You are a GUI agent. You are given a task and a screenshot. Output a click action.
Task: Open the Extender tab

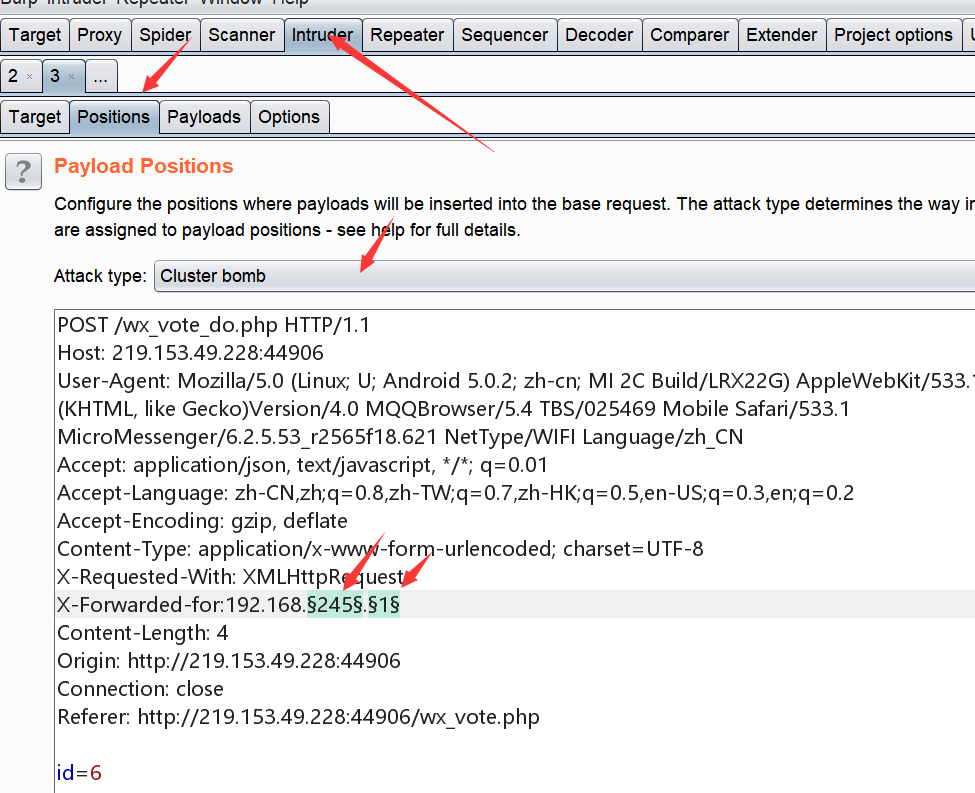point(782,35)
